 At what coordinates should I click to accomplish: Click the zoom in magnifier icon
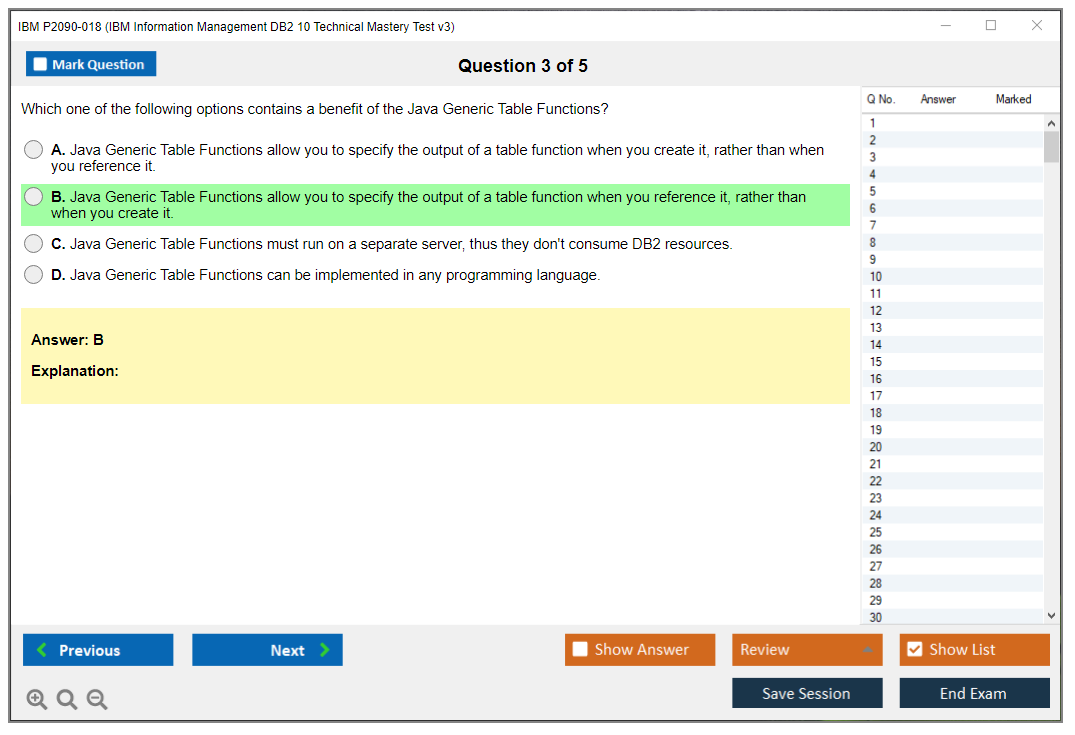point(37,700)
